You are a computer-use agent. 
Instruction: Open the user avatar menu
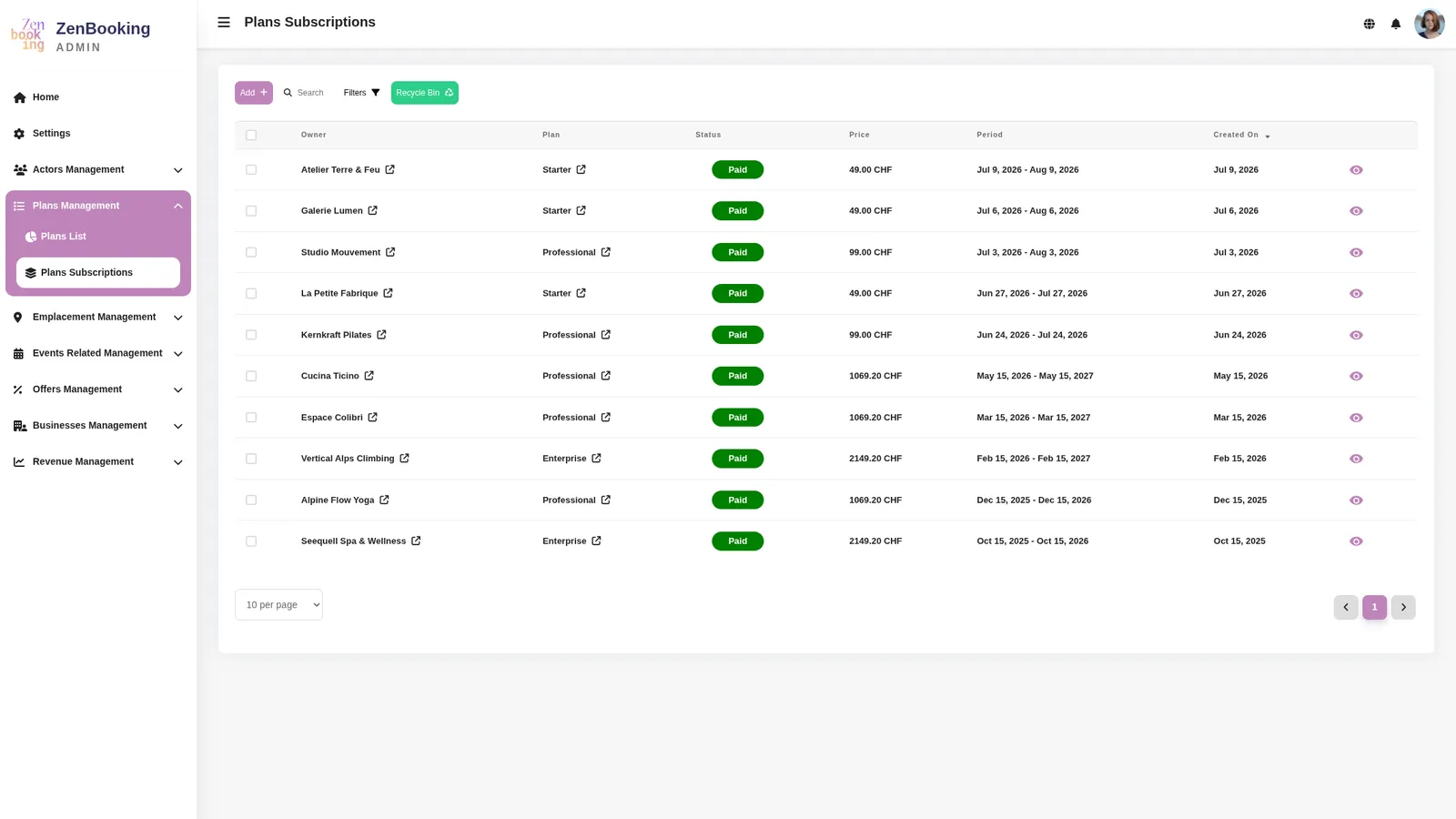pos(1429,24)
